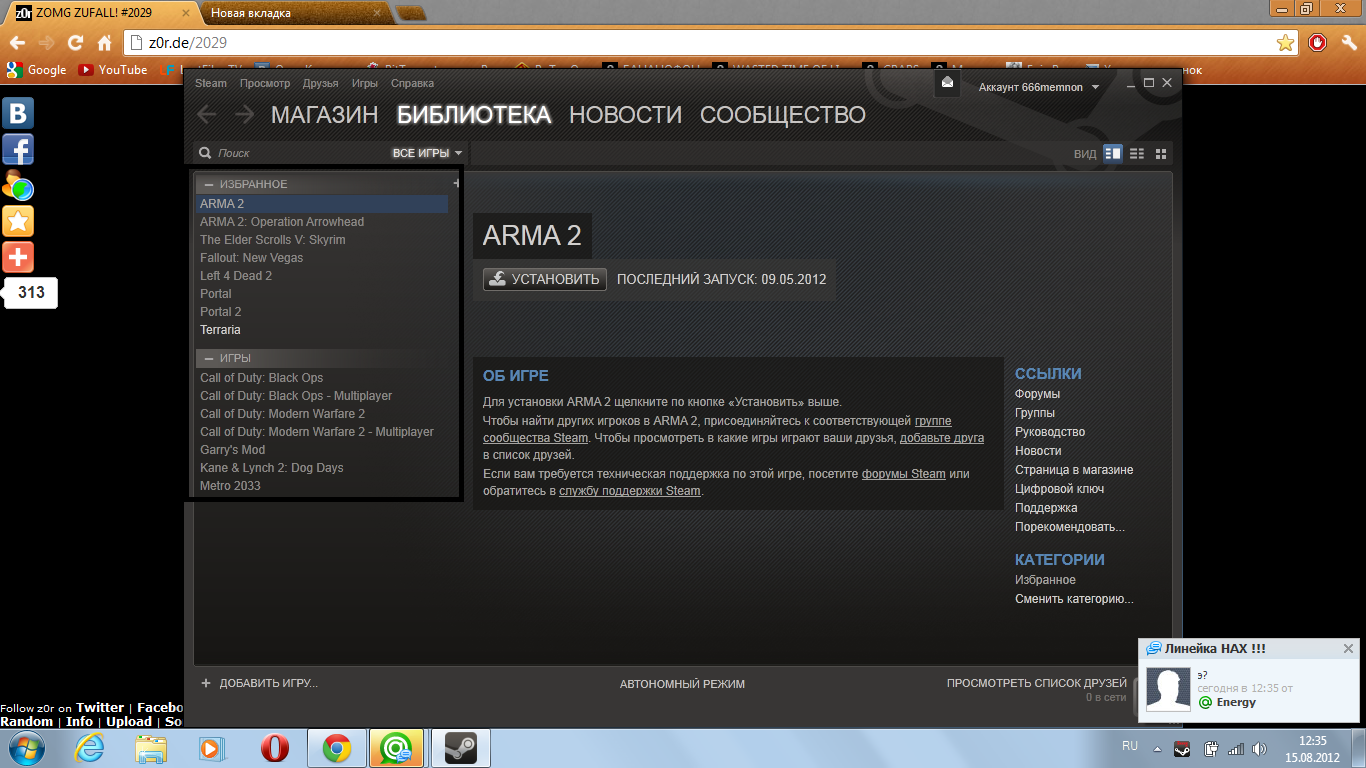Viewport: 1366px width, 768px height.
Task: Click Сменить категорию link
Action: coord(1074,599)
